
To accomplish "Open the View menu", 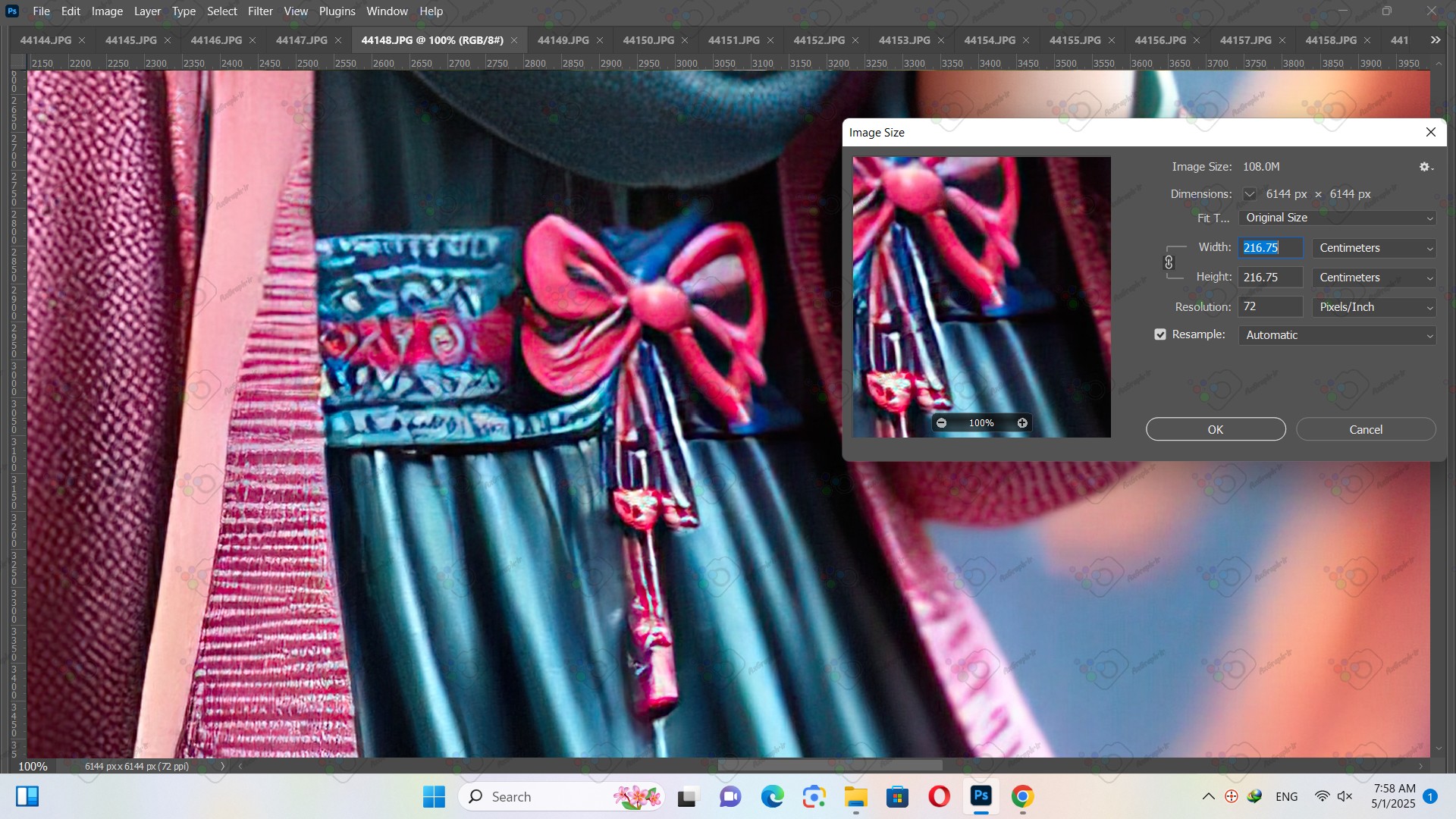I will [296, 11].
